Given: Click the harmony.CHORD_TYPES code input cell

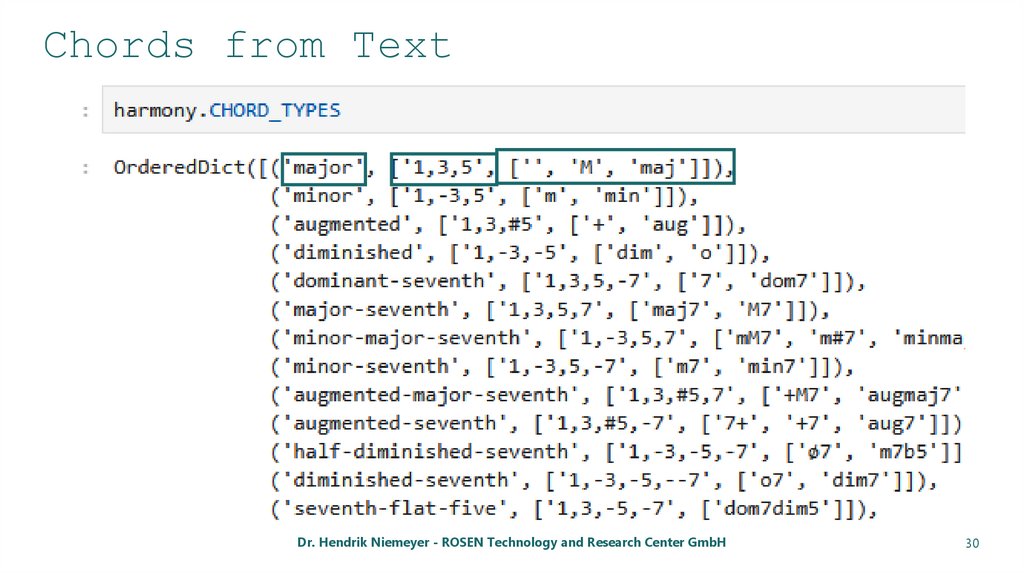Looking at the screenshot, I should pyautogui.click(x=534, y=110).
